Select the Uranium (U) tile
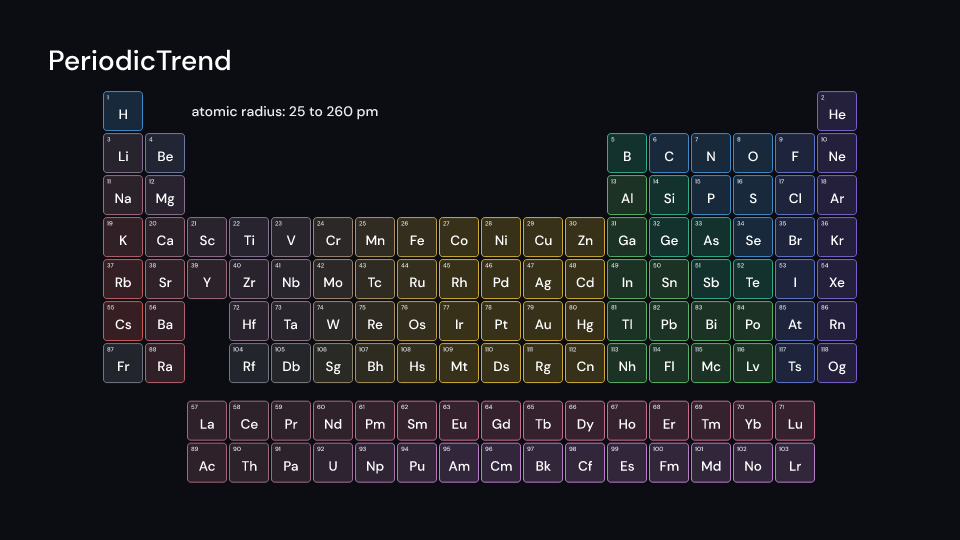The width and height of the screenshot is (960, 540). pyautogui.click(x=333, y=463)
